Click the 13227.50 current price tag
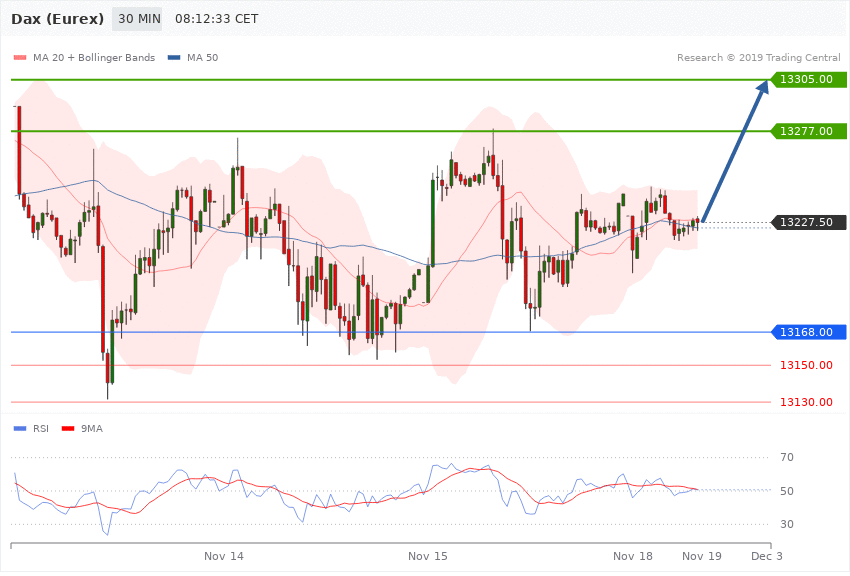This screenshot has height=576, width=850. (x=808, y=222)
